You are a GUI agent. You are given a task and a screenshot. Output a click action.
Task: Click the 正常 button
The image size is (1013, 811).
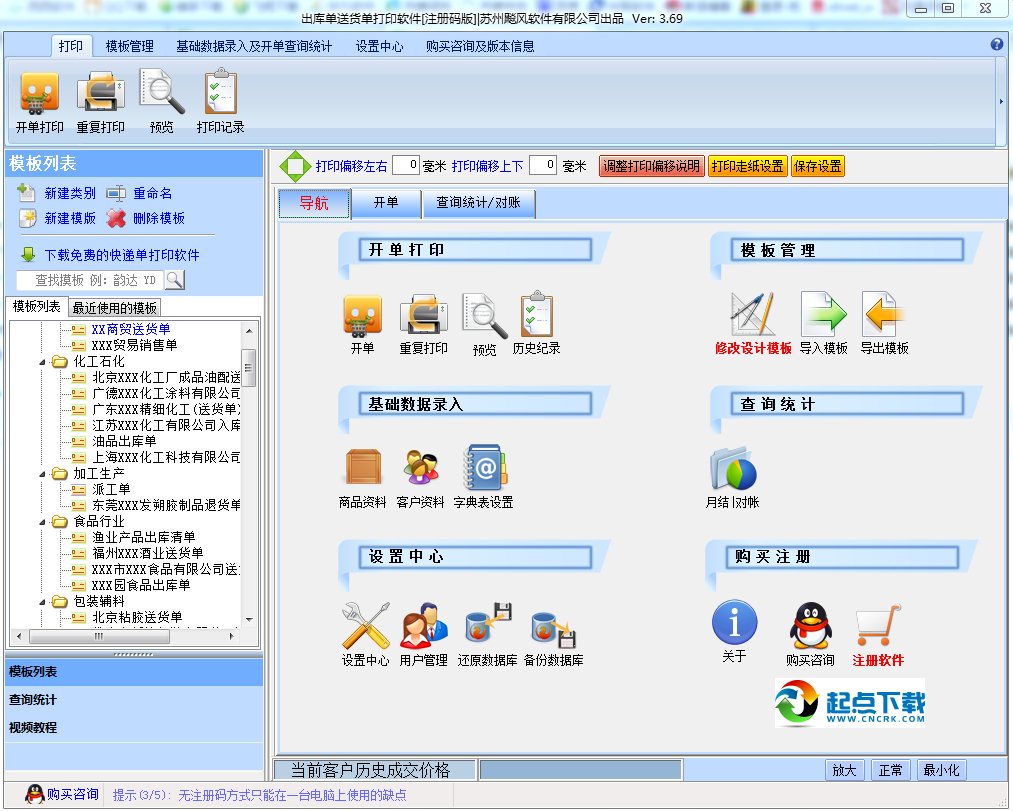[x=890, y=770]
